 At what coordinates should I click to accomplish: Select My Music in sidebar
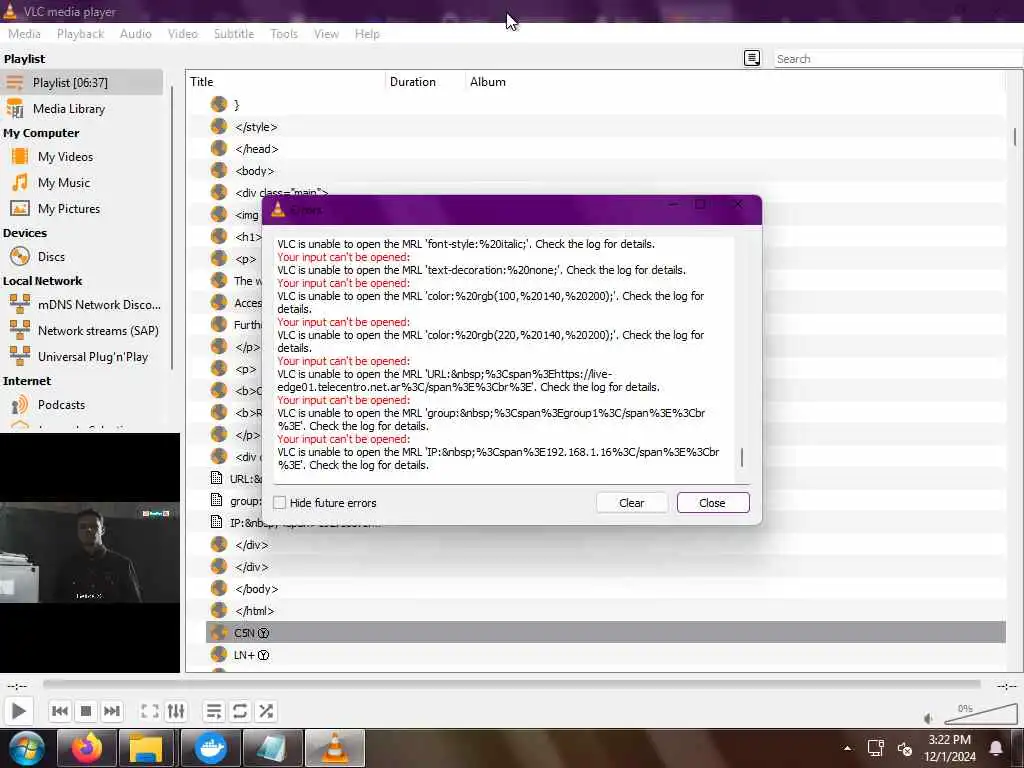[82, 183]
